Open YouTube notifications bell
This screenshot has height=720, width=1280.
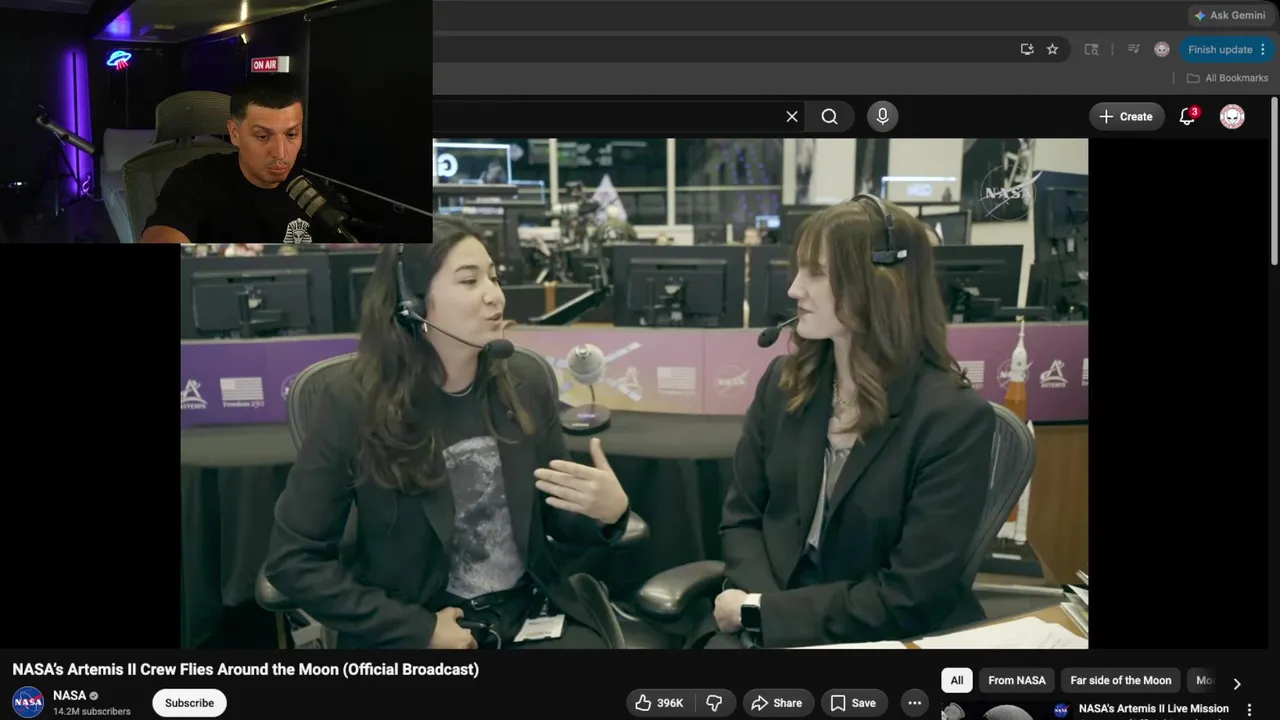(x=1187, y=117)
